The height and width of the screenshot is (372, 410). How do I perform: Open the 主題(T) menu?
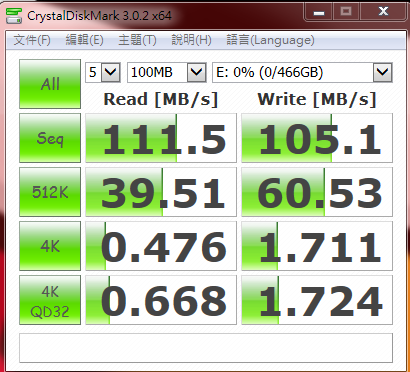[137, 40]
